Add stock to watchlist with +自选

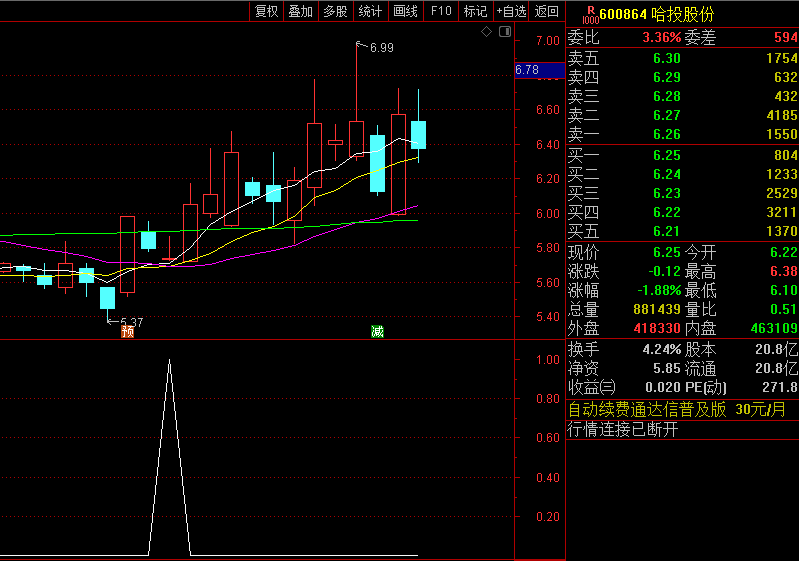(x=511, y=11)
